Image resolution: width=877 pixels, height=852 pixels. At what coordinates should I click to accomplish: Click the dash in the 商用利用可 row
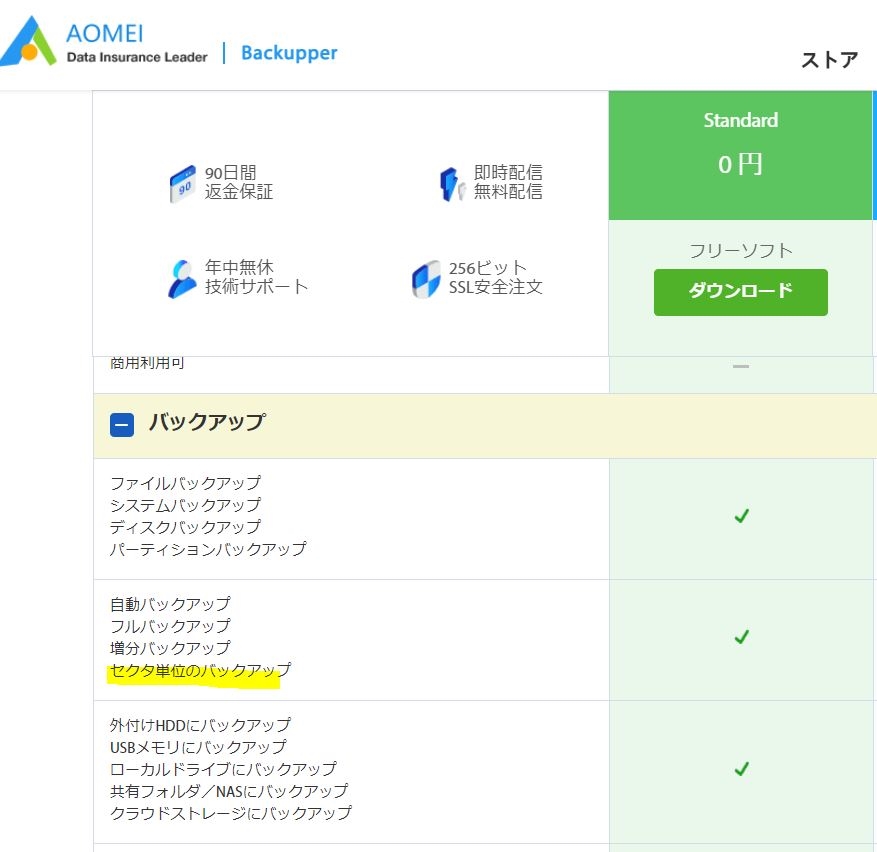[741, 366]
